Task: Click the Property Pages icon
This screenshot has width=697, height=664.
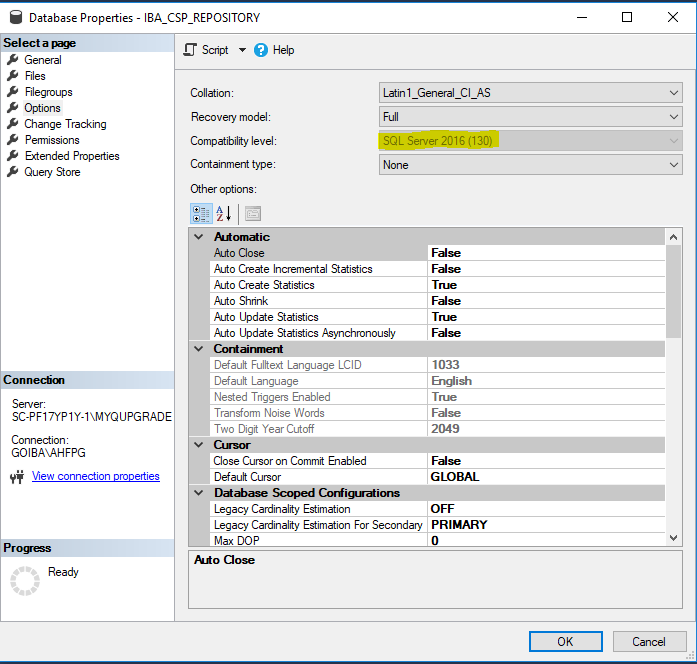Action: click(252, 214)
